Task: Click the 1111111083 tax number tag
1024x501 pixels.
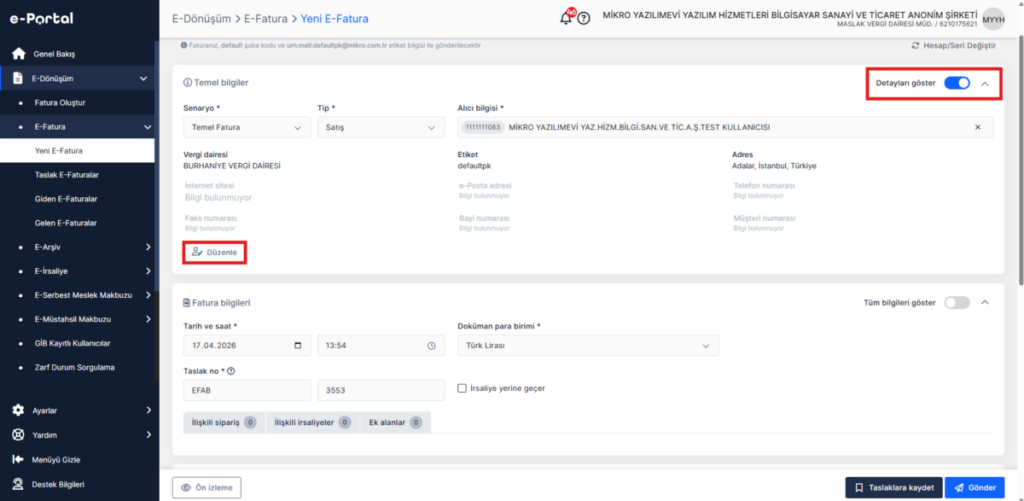Action: click(x=484, y=127)
